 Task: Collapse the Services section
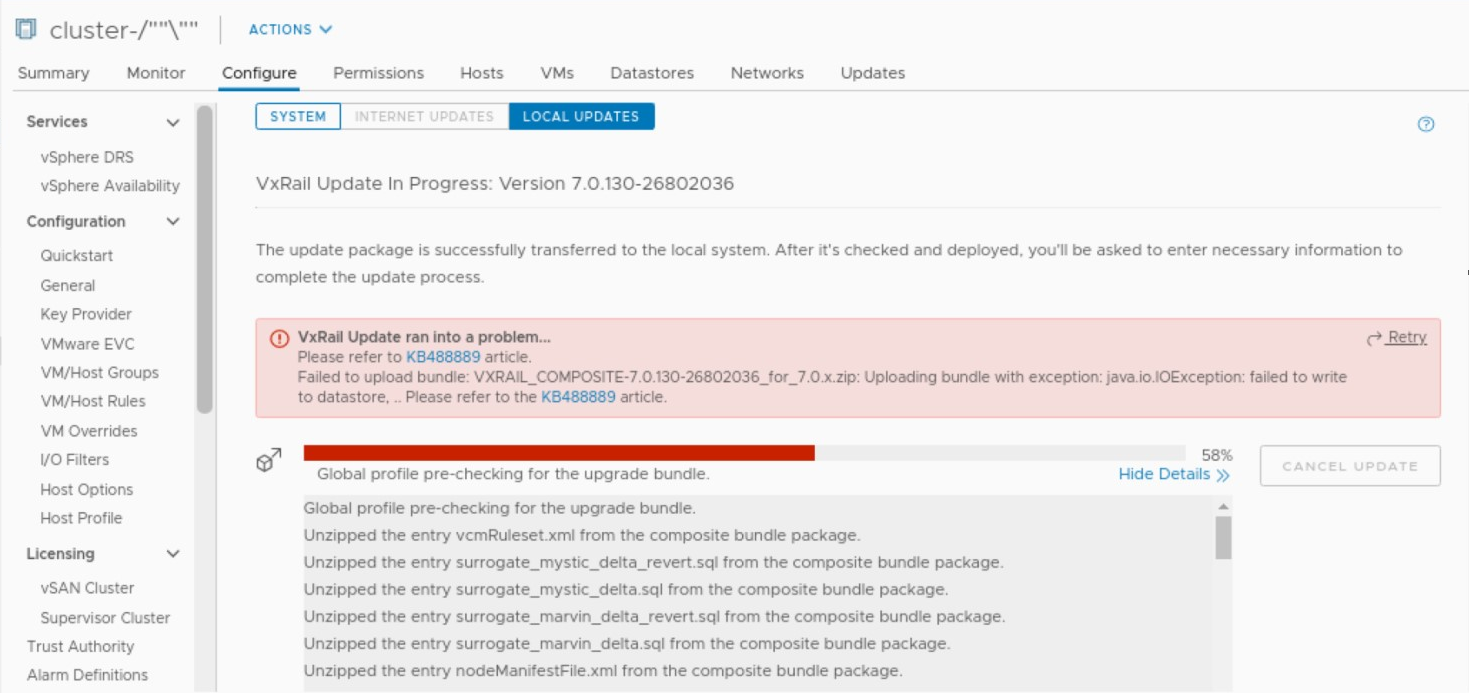(173, 122)
